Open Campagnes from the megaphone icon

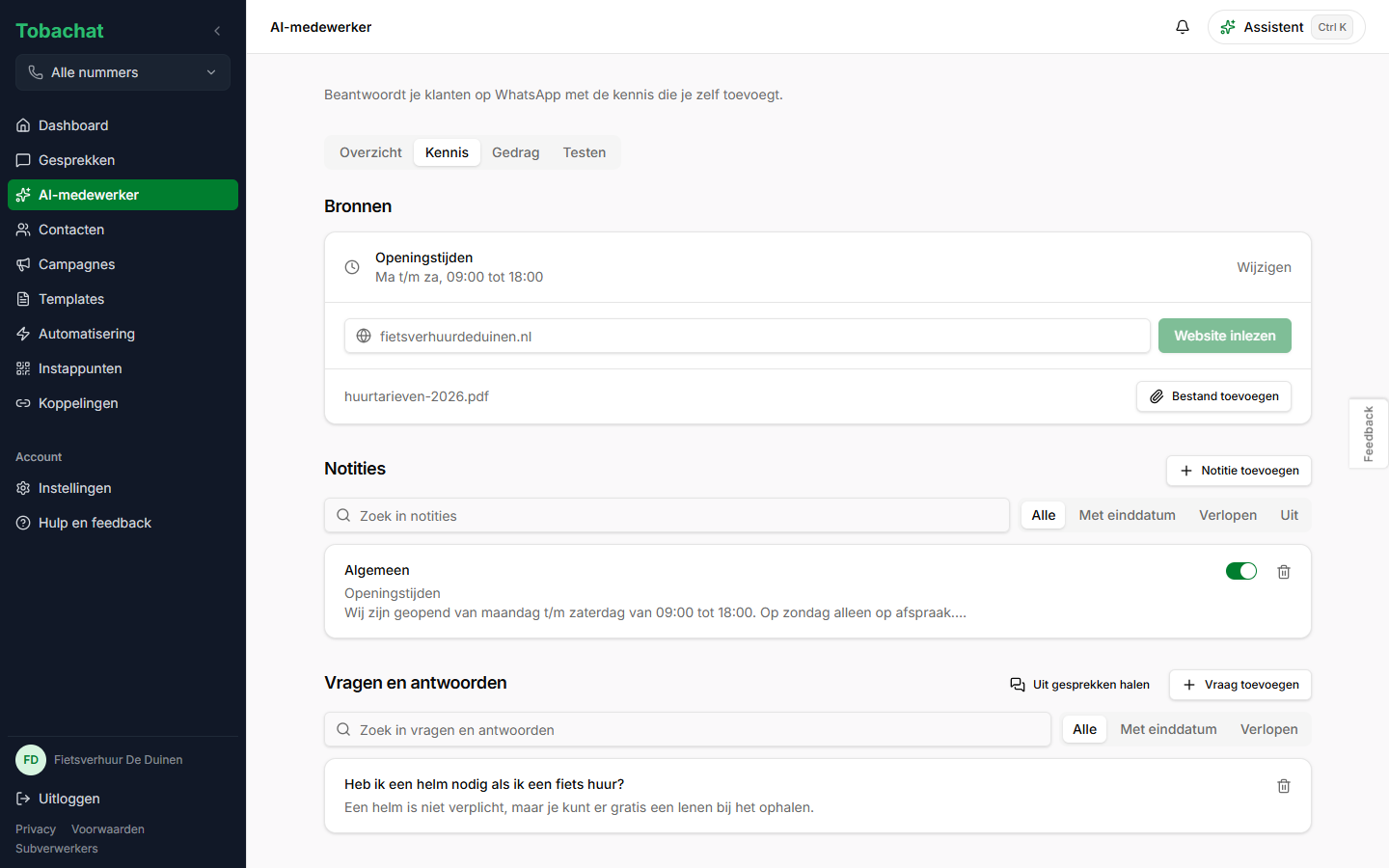(x=23, y=264)
